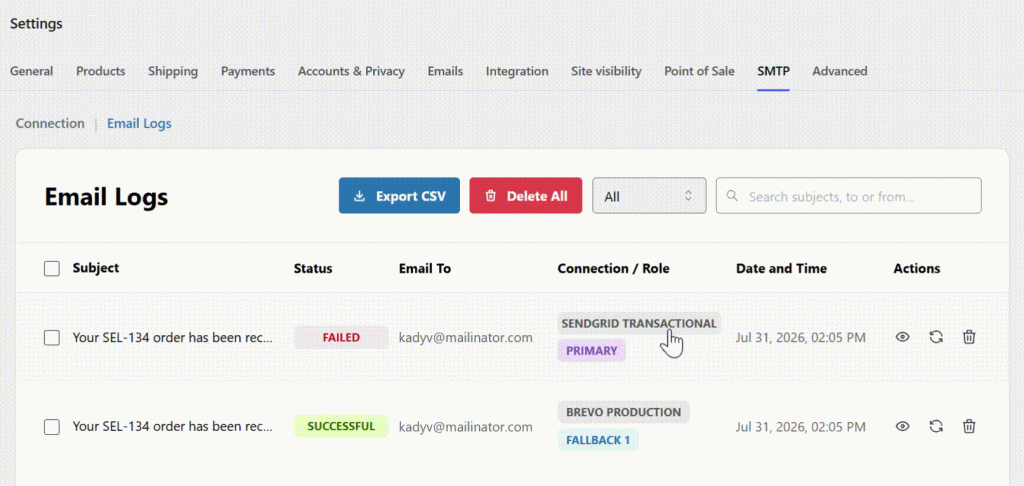Select the Site visibility tab
Viewport: 1024px width, 486px height.
tap(606, 71)
